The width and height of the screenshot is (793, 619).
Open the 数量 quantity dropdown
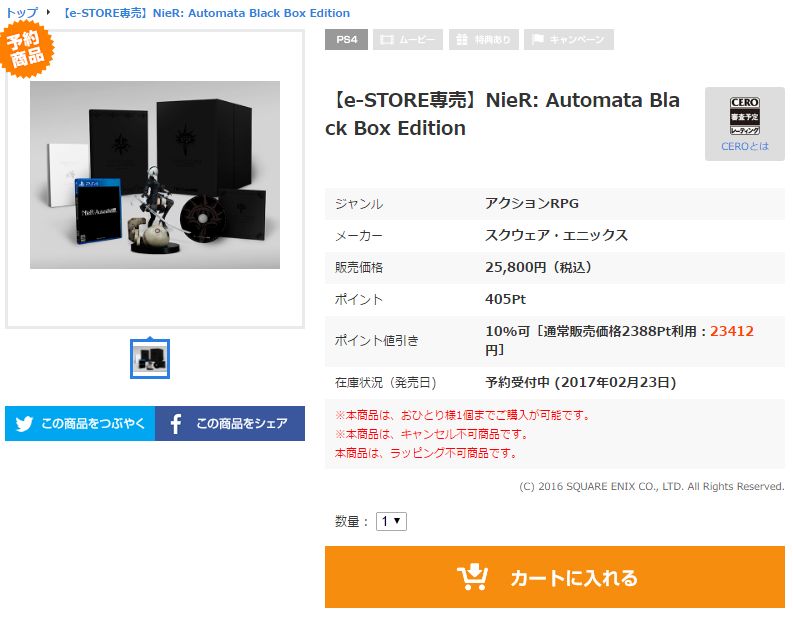[391, 521]
